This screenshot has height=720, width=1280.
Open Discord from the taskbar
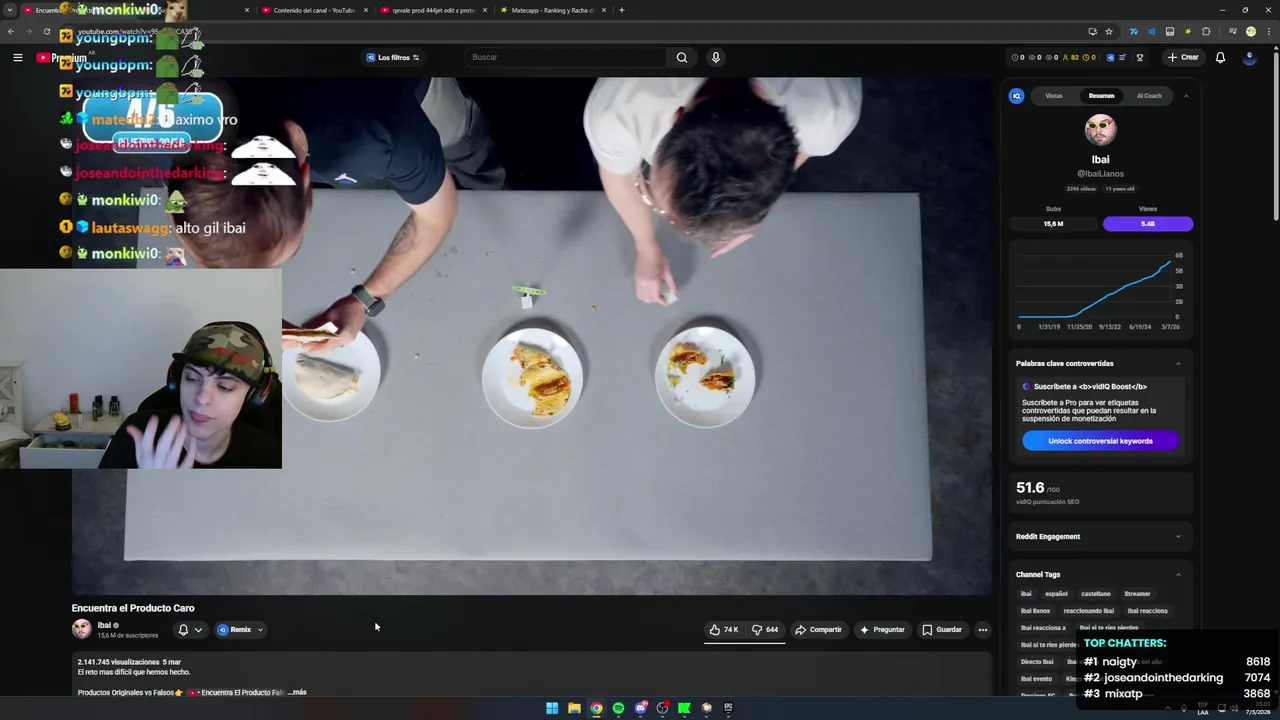[640, 708]
